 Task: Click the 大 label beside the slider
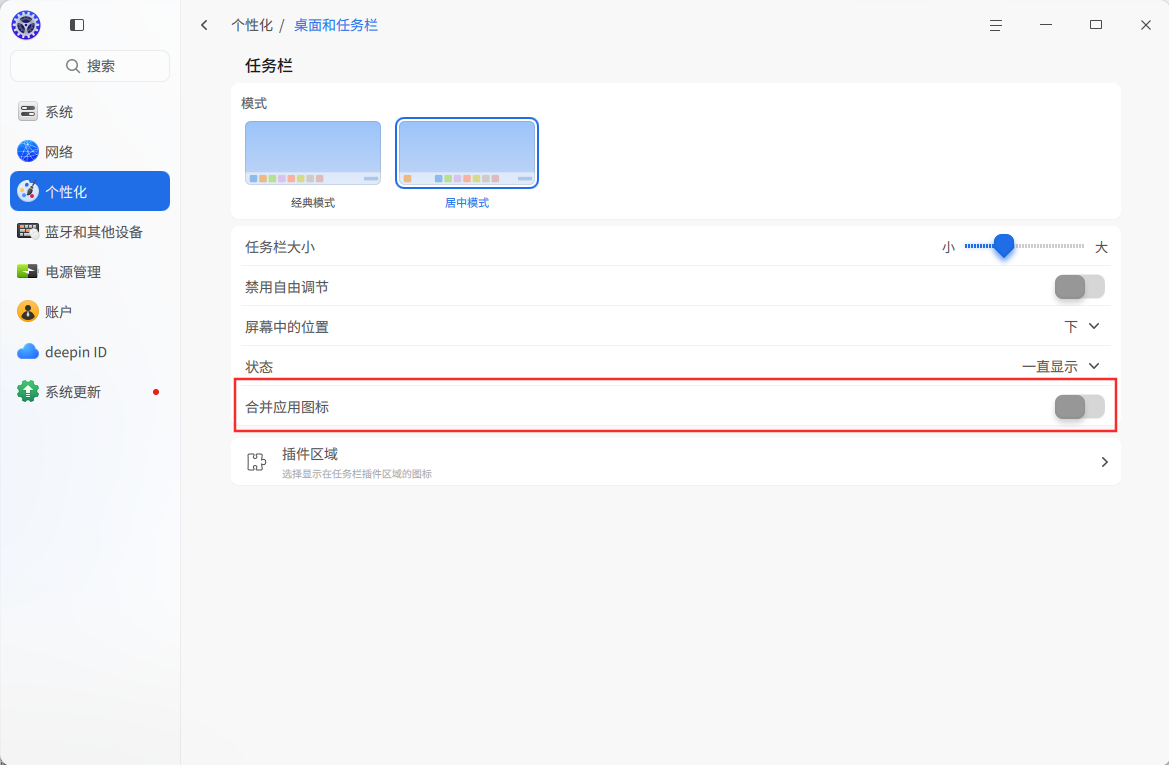pos(1101,248)
